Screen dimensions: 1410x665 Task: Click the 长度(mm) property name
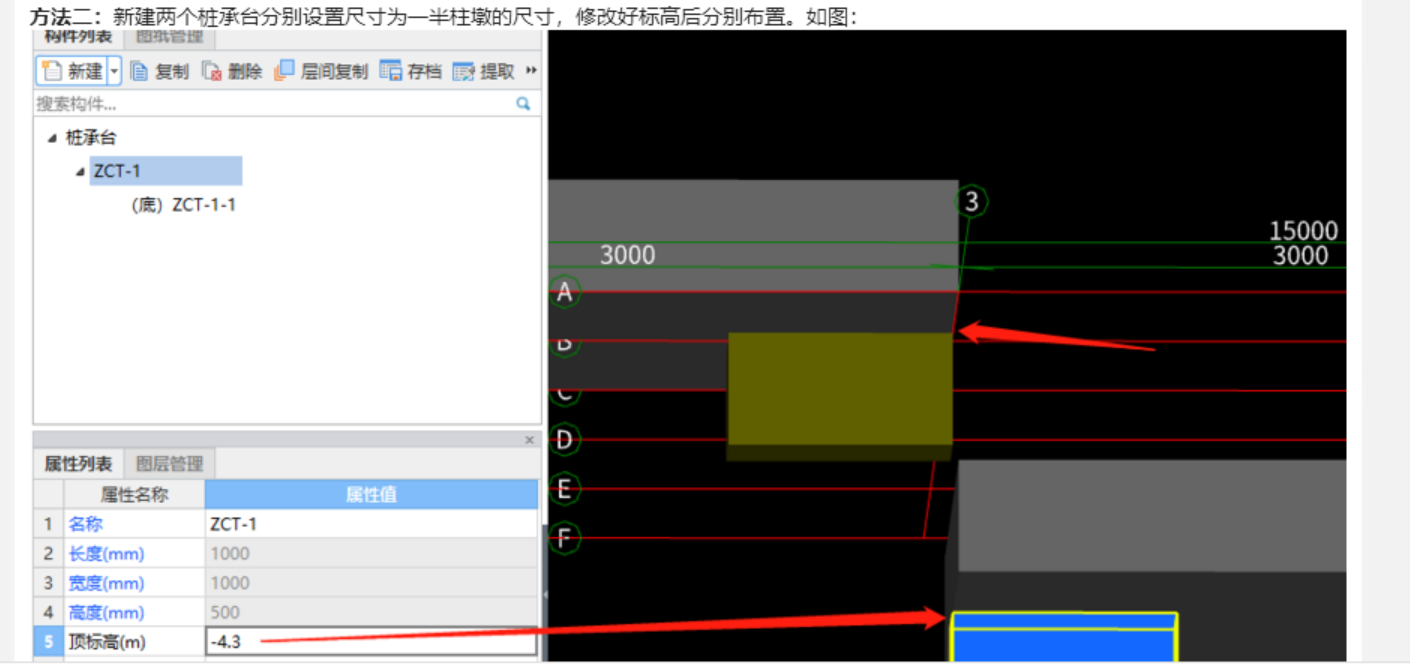(106, 554)
